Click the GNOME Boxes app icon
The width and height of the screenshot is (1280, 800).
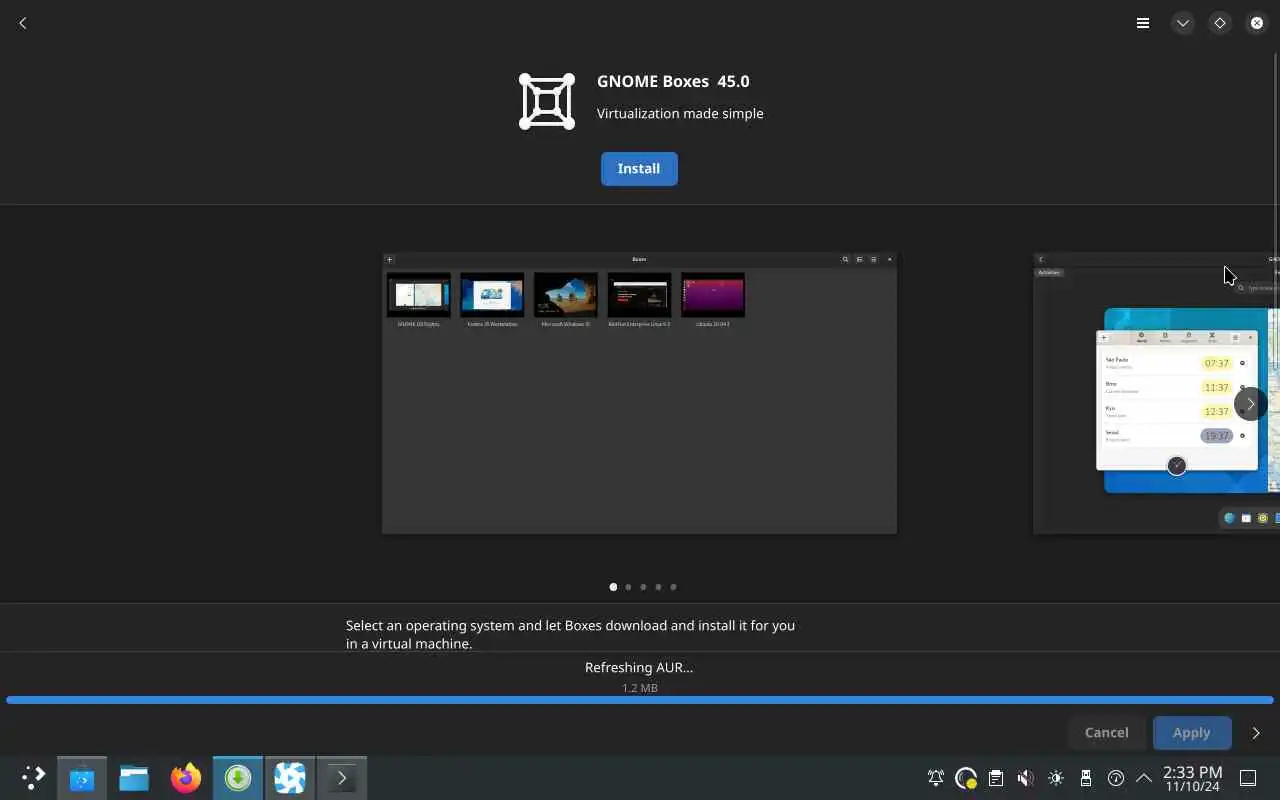pos(547,101)
